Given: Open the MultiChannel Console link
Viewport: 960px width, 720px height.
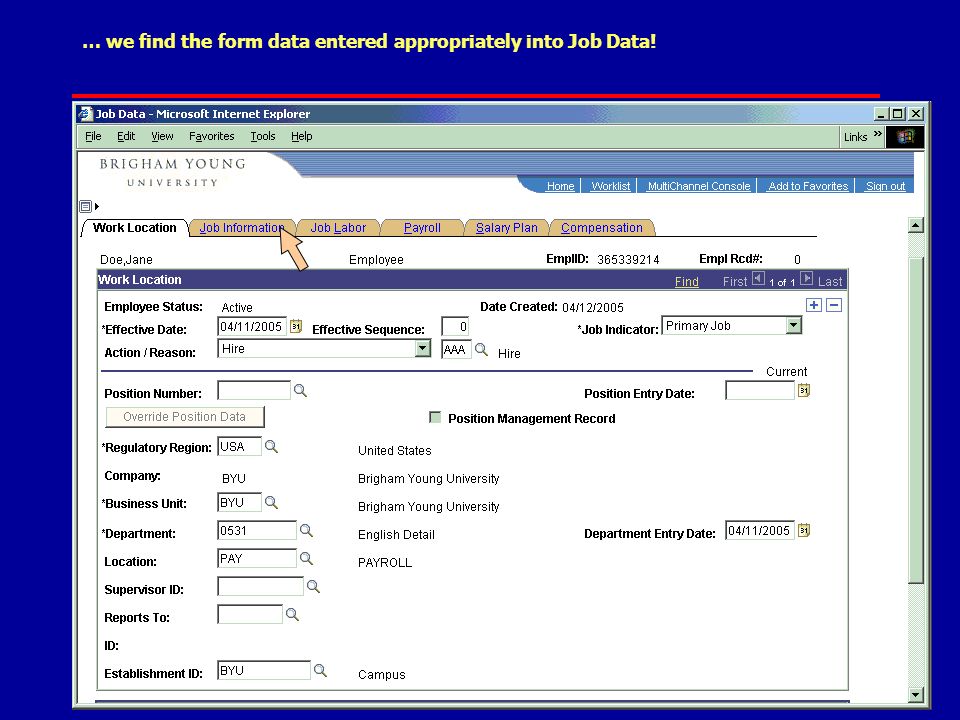Looking at the screenshot, I should tap(699, 186).
